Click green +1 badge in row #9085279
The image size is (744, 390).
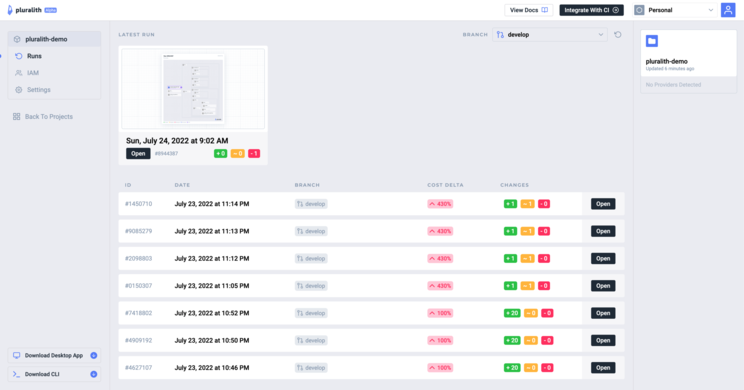click(x=510, y=231)
